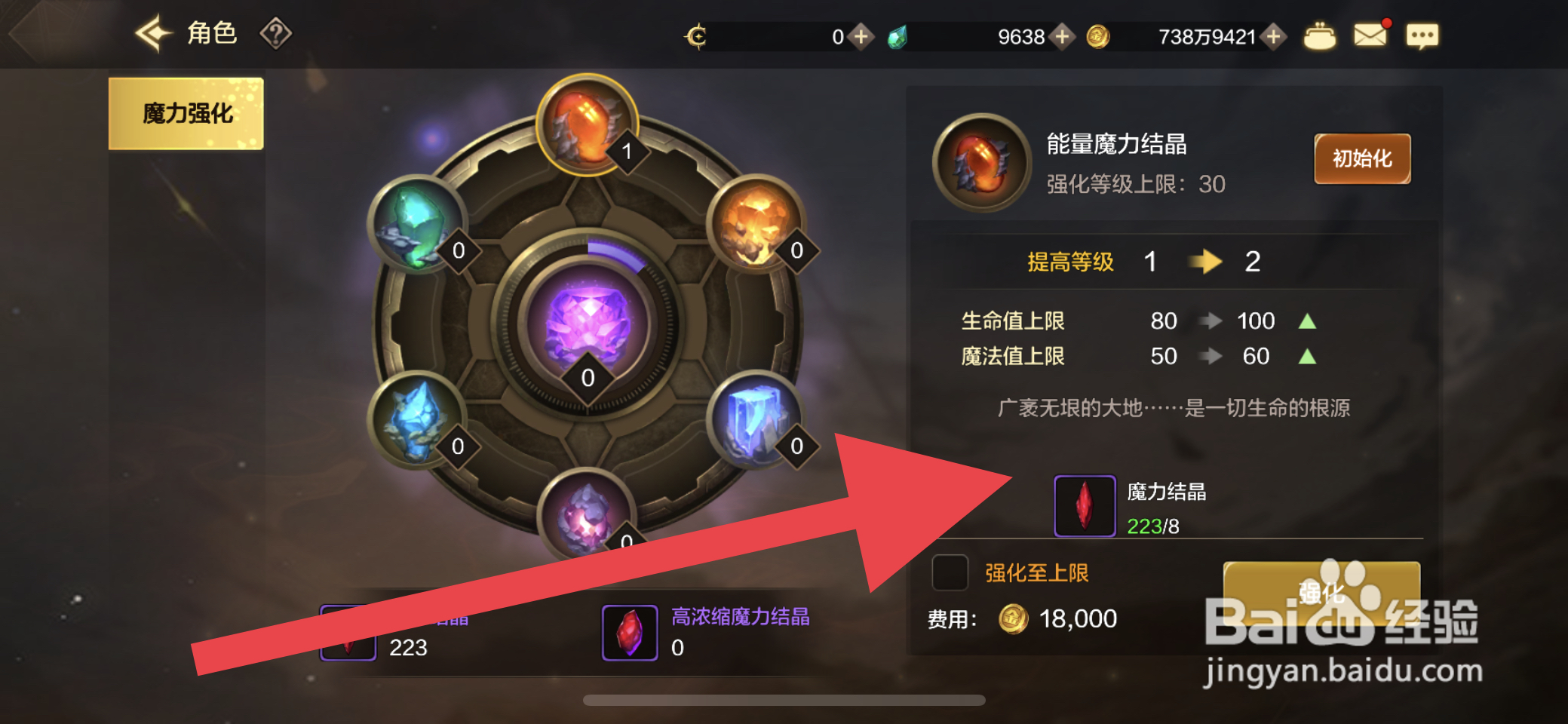Open the chat bubble icon
Image resolution: width=1568 pixels, height=724 pixels.
pyautogui.click(x=1422, y=35)
